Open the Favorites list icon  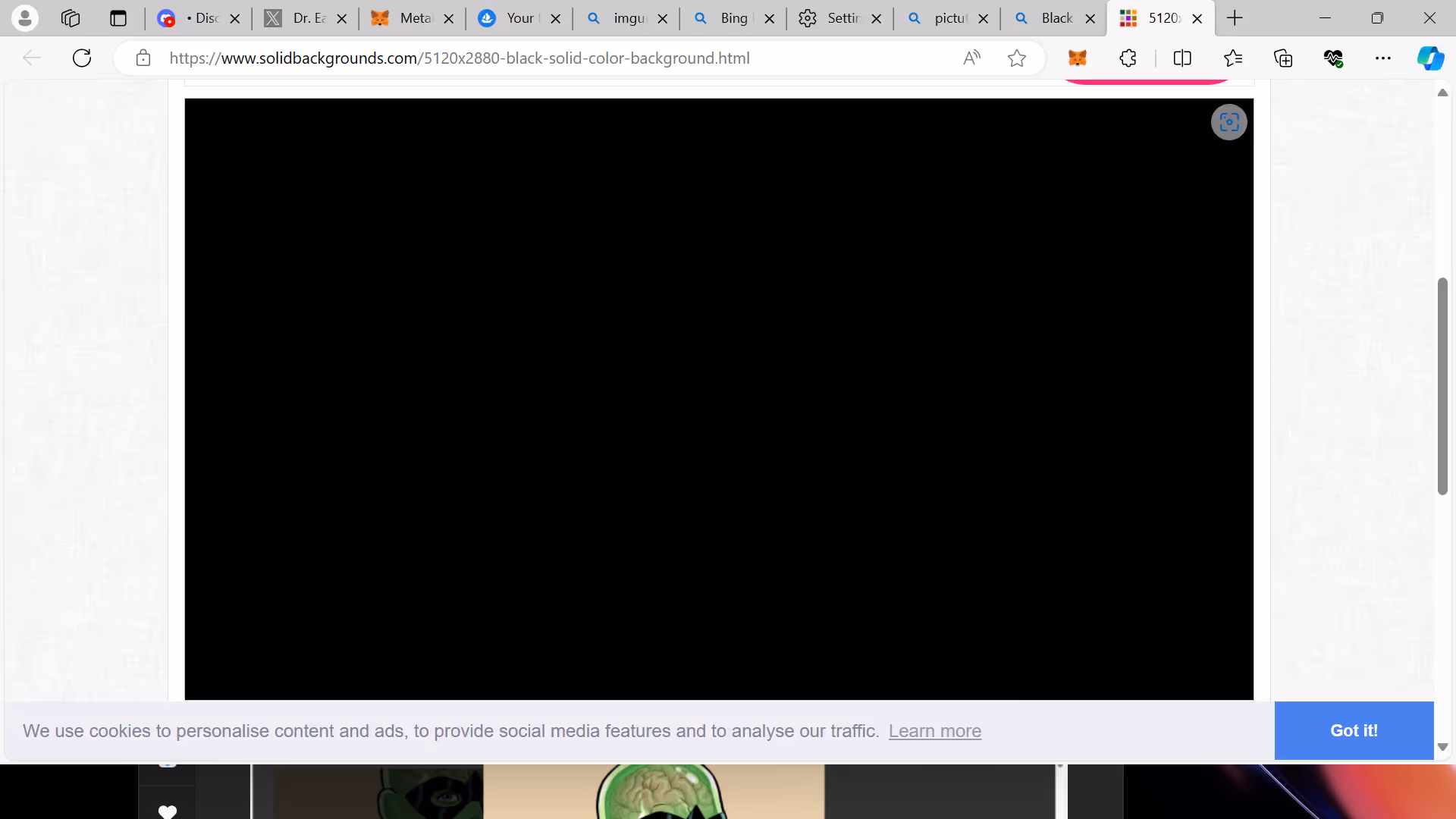click(x=1232, y=58)
